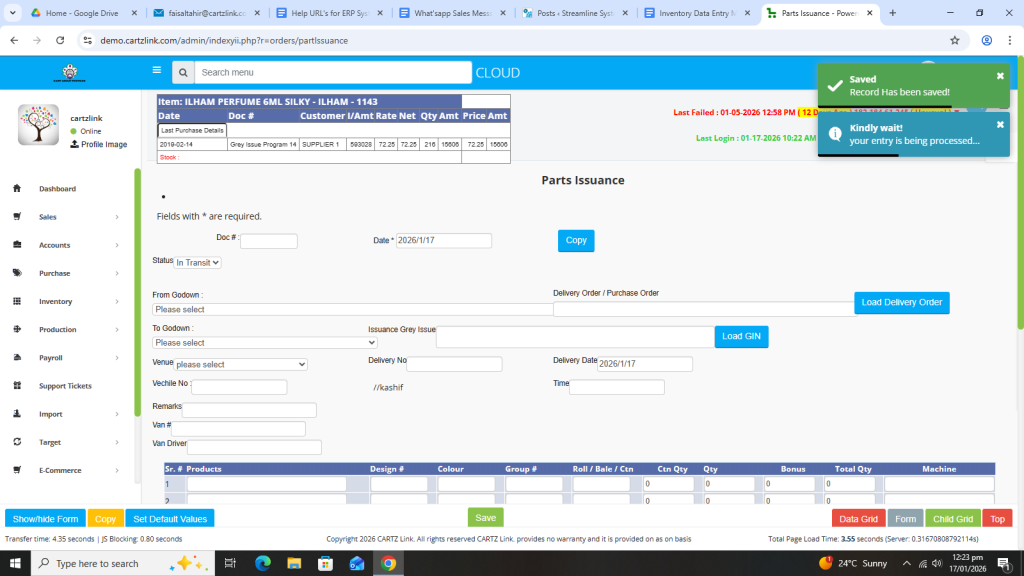1024x576 pixels.
Task: Click the Sales cart icon in sidebar
Action: point(17,217)
